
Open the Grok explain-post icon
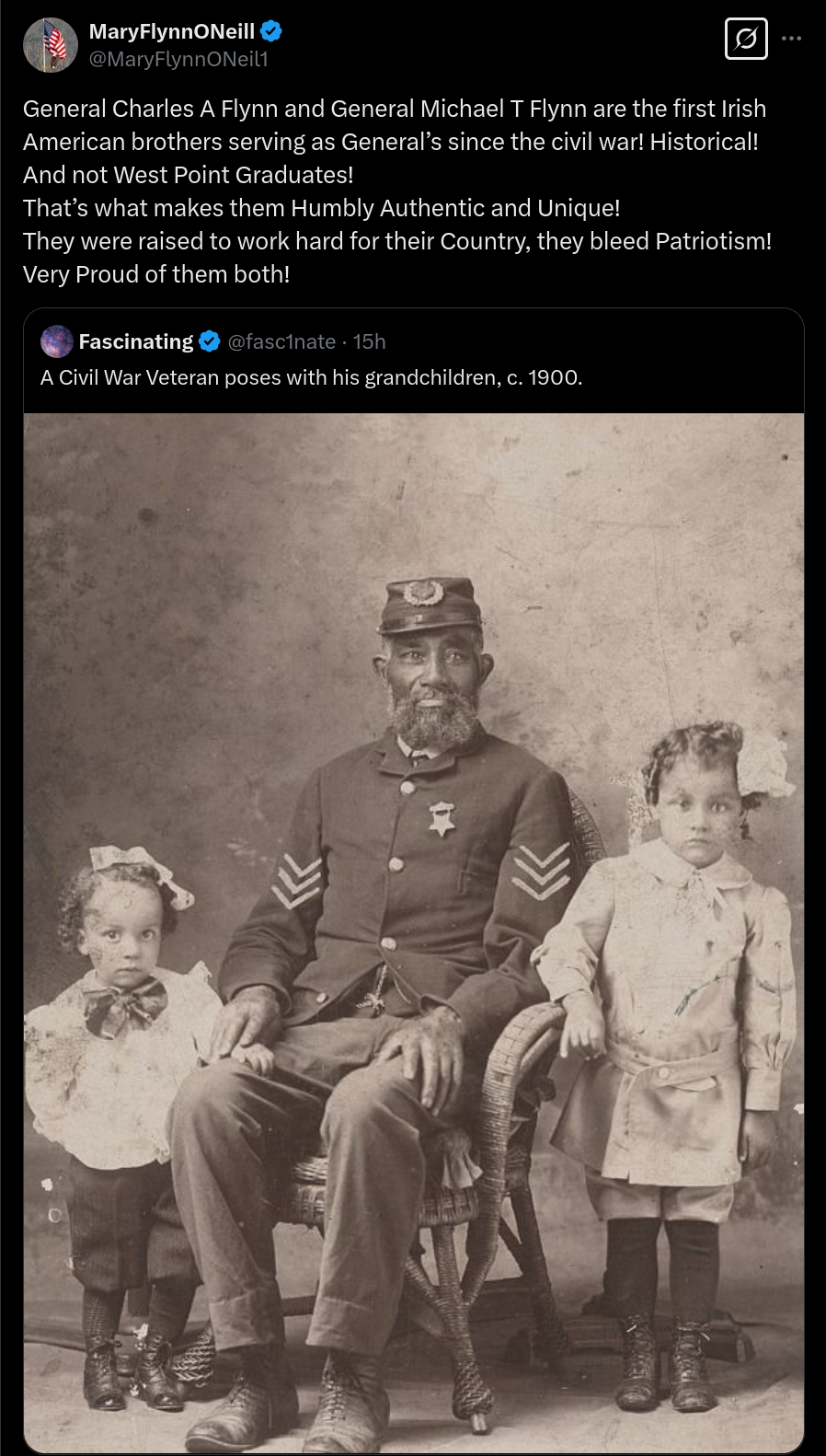[x=746, y=39]
